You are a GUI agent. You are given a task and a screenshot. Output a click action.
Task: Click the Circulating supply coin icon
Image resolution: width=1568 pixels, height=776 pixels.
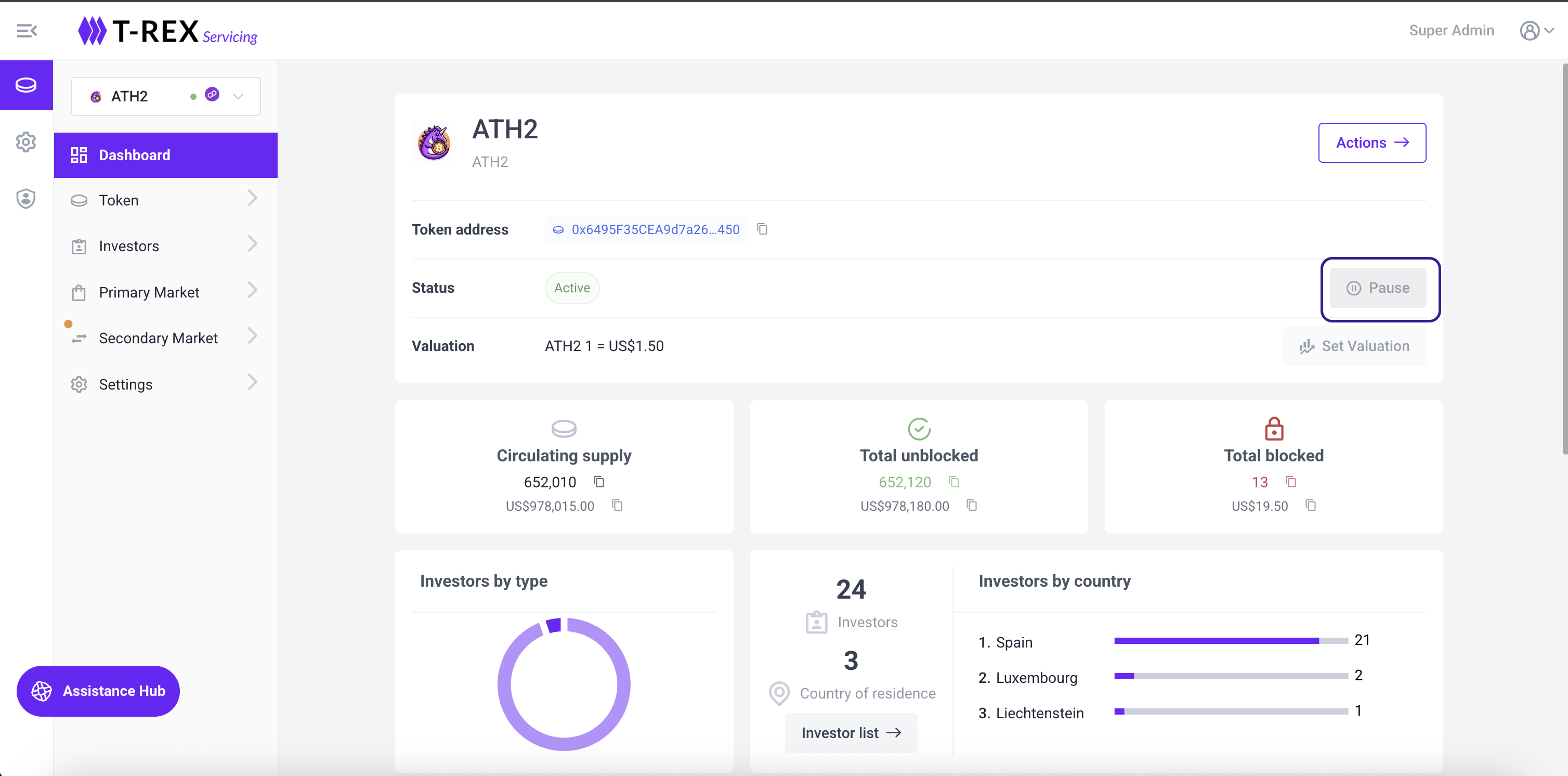pos(564,429)
